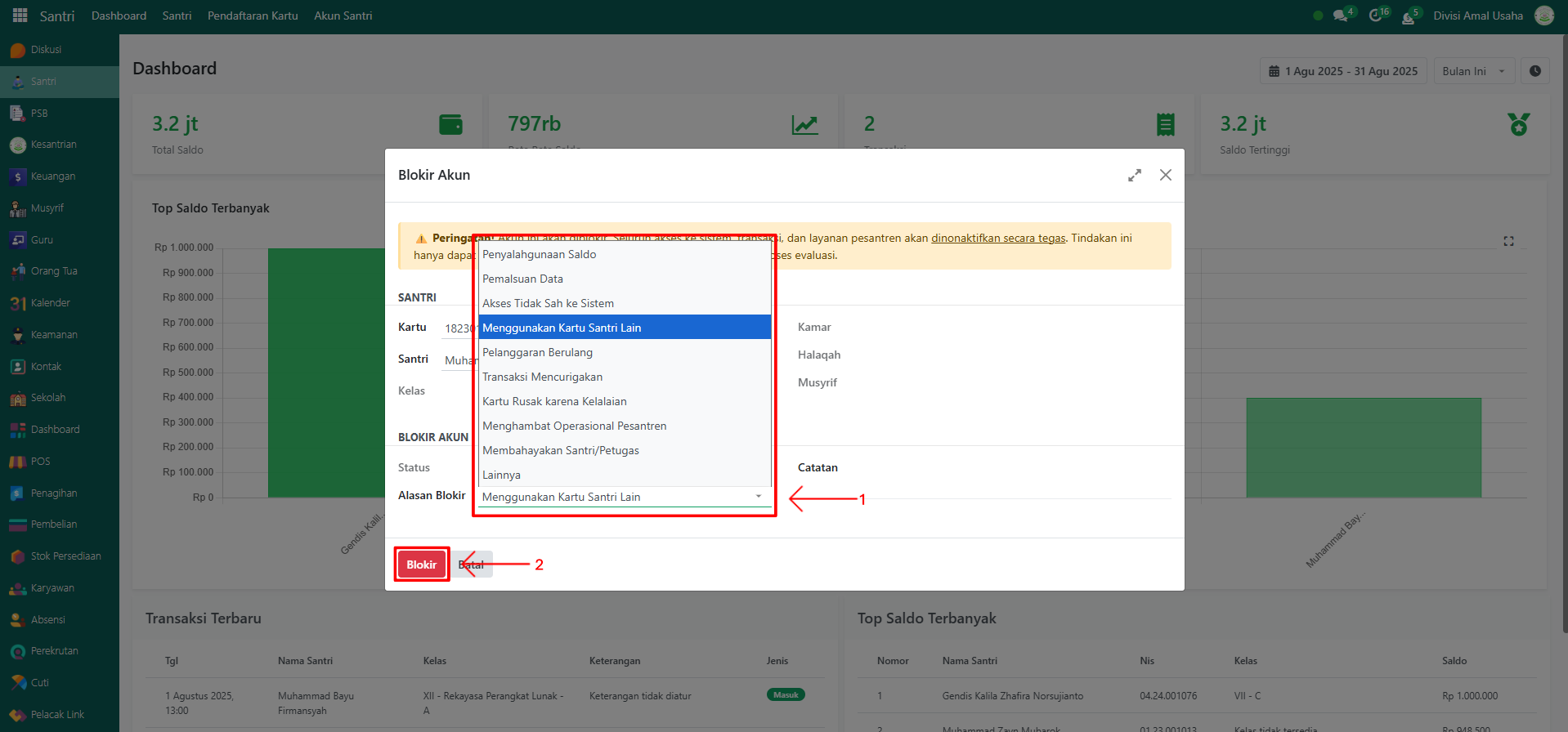Click the chat messages icon in top bar
The width and height of the screenshot is (1568, 732).
[1340, 16]
